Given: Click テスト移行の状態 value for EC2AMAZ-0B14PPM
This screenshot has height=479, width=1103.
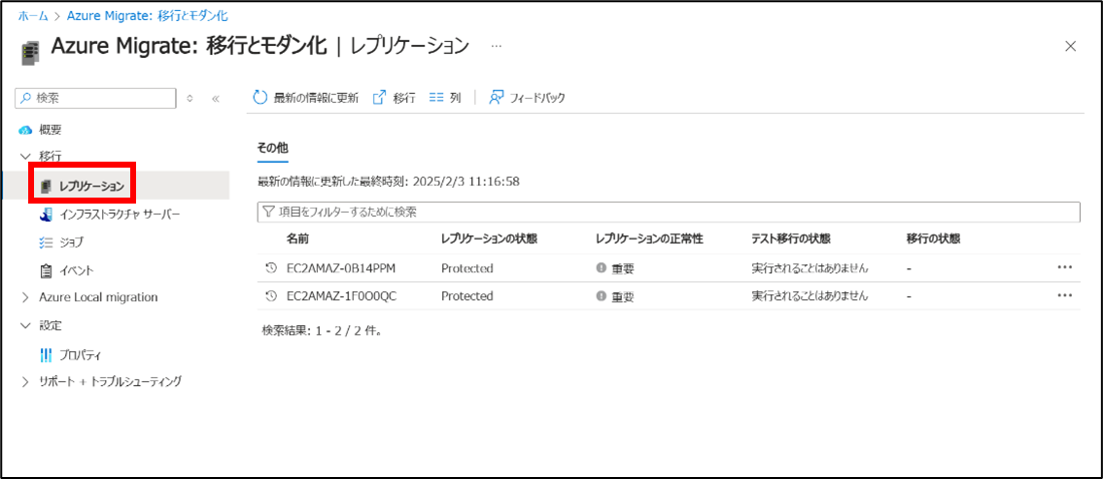Looking at the screenshot, I should coord(810,268).
